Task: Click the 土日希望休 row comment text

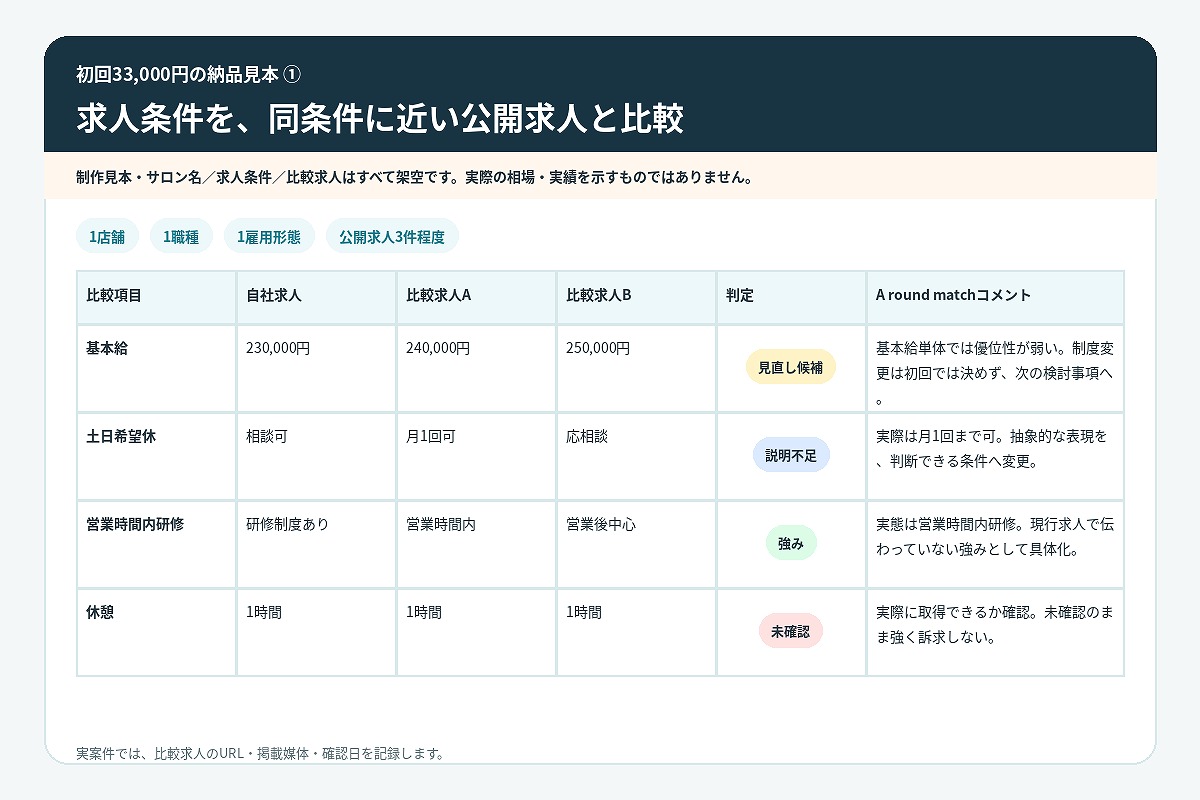Action: click(994, 450)
